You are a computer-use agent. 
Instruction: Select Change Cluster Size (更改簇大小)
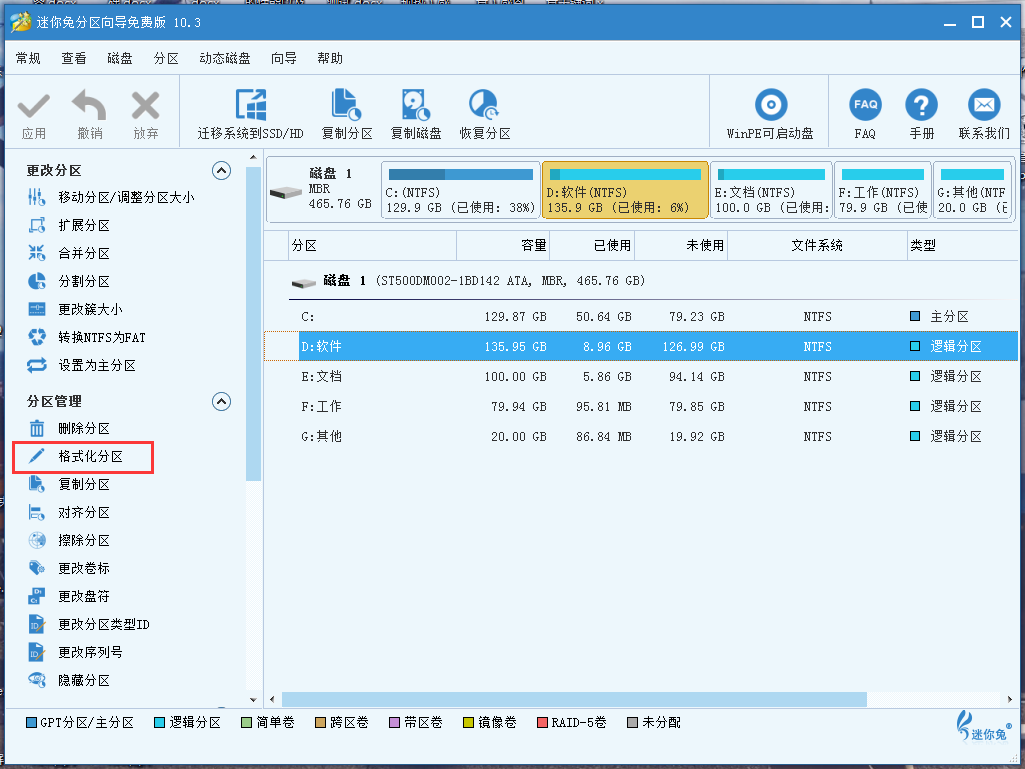(75, 309)
